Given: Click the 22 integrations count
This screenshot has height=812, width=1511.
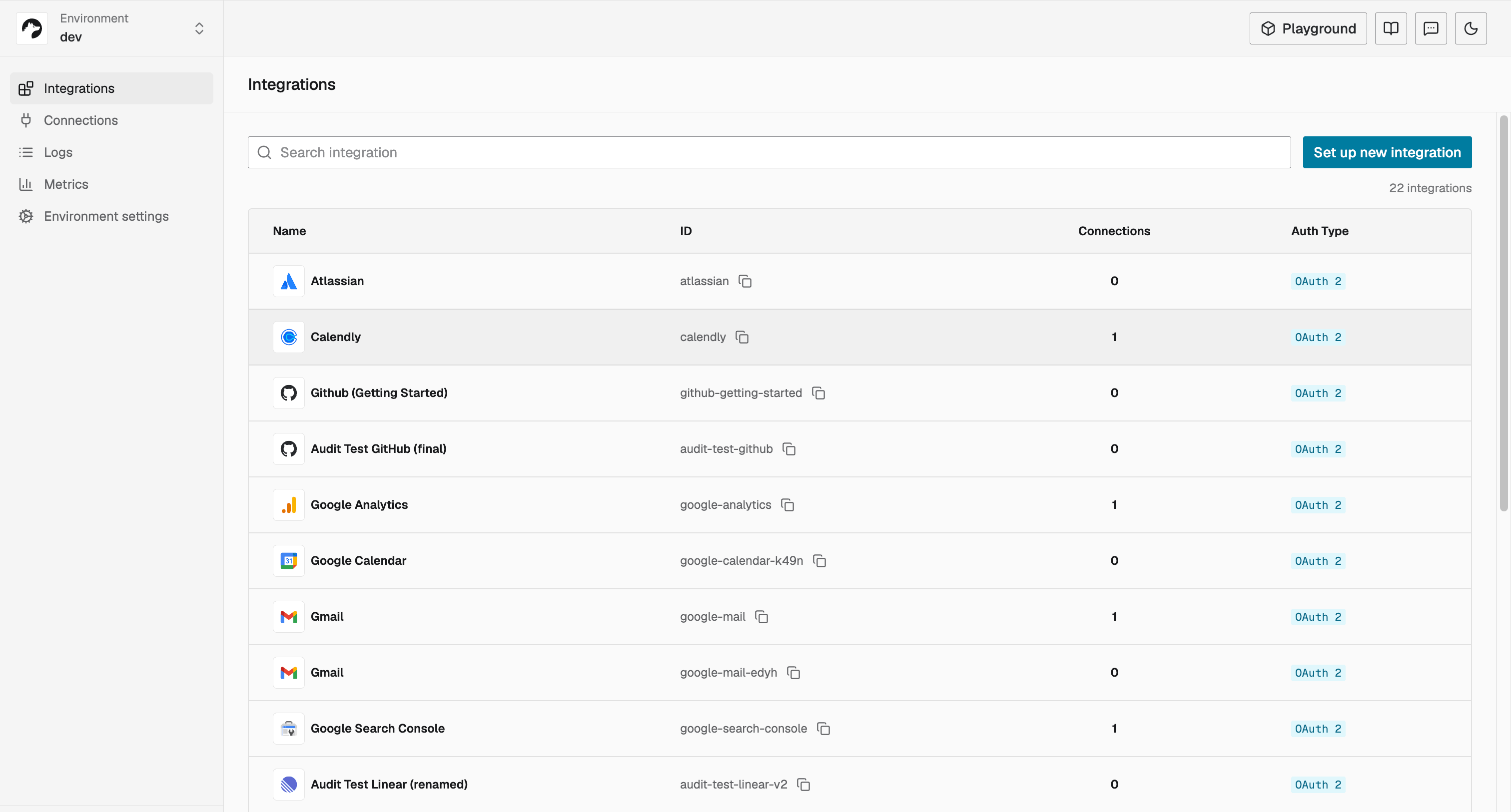Looking at the screenshot, I should tap(1430, 188).
